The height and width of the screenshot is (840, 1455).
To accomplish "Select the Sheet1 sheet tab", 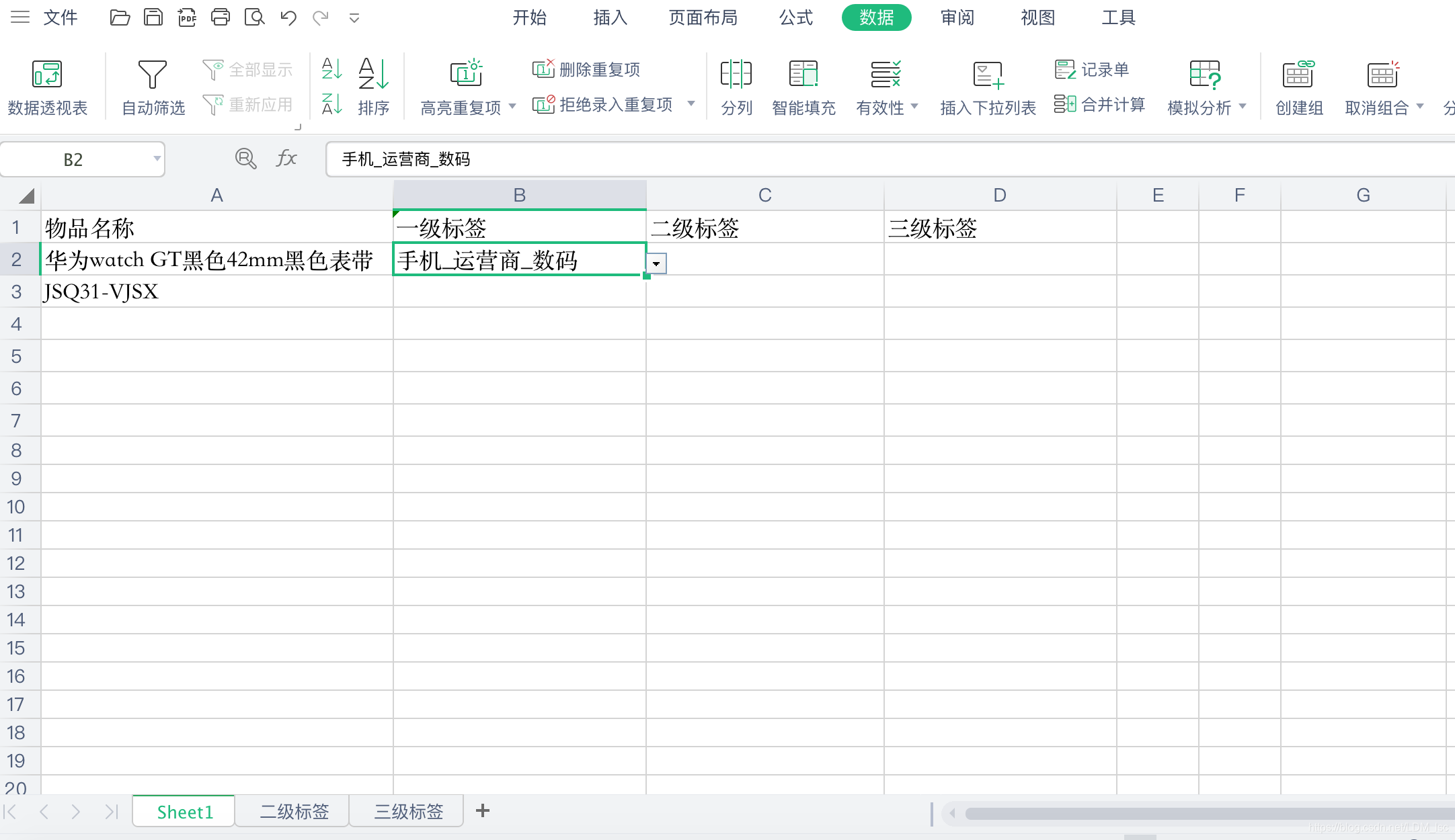I will (185, 811).
